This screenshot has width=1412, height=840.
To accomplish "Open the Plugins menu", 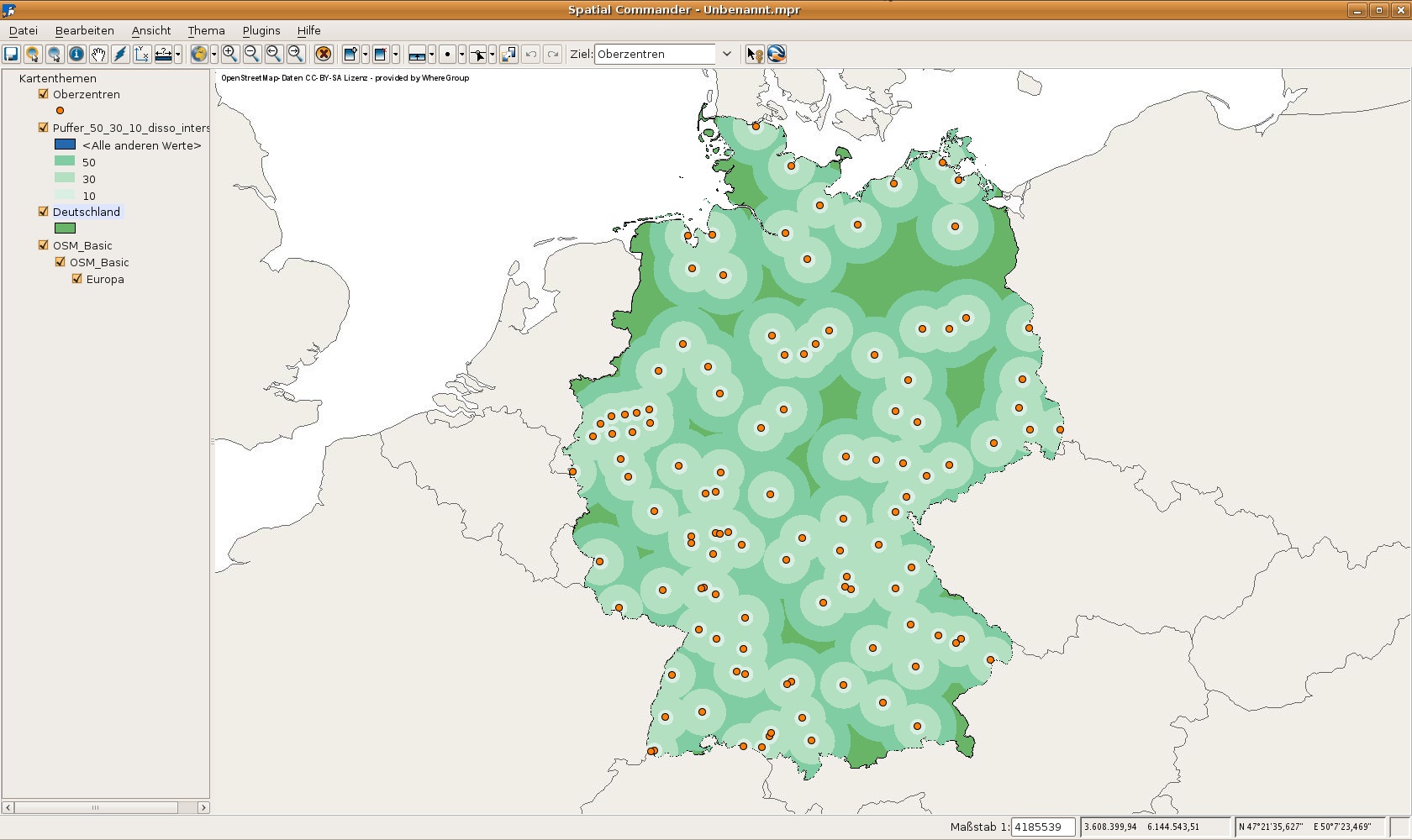I will coord(261,31).
